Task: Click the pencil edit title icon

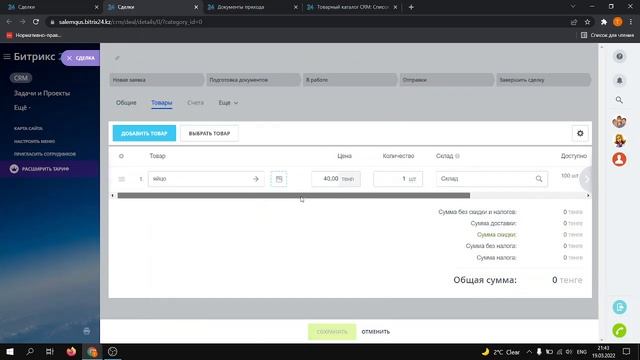Action: pyautogui.click(x=117, y=58)
